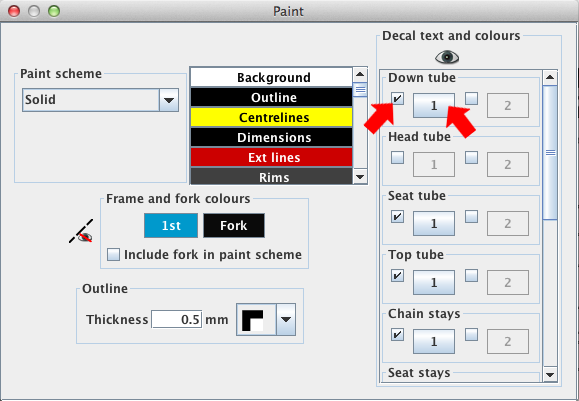Expand the outline corner style arrow

[x=286, y=320]
